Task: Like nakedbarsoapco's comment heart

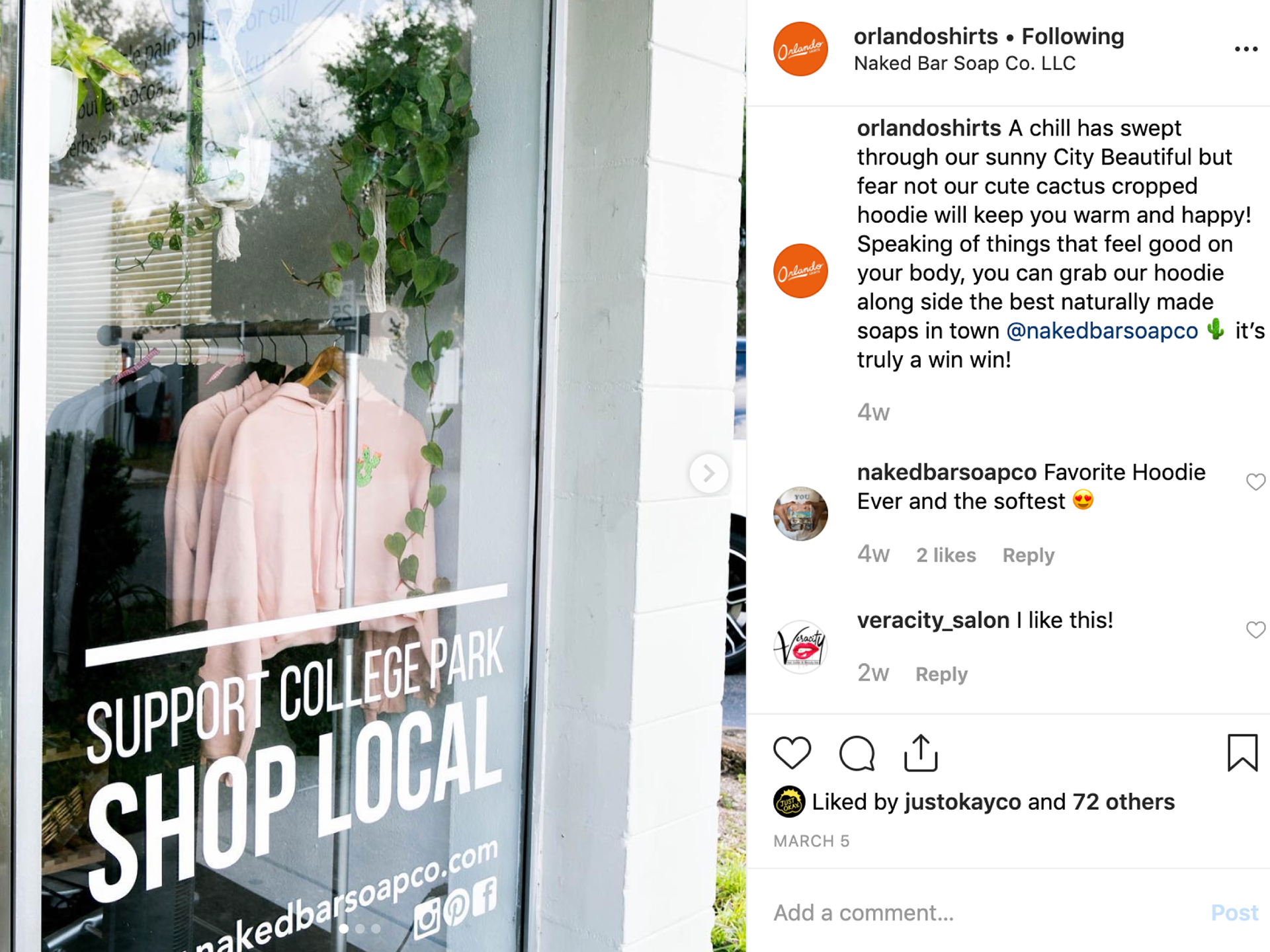Action: click(1255, 482)
